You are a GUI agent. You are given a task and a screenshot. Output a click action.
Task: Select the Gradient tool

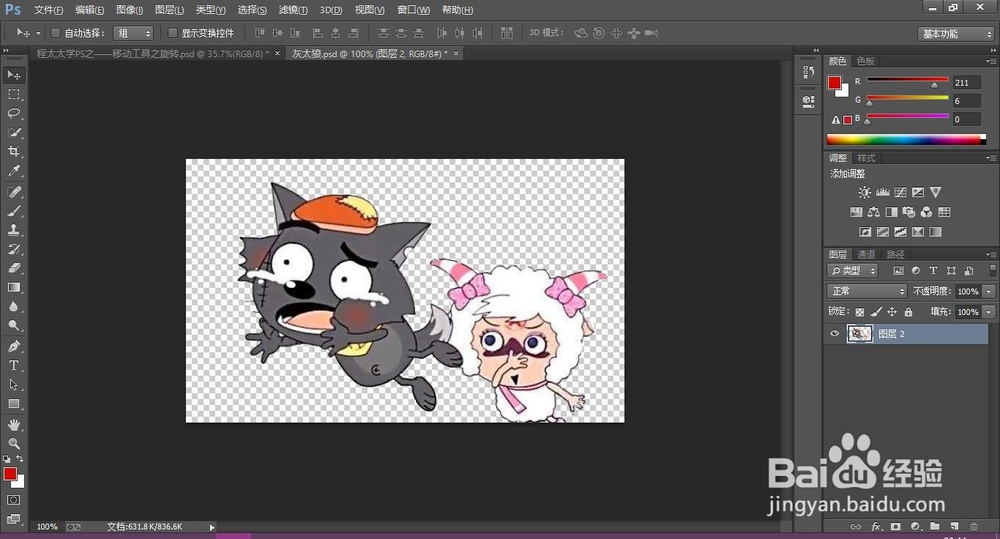coord(13,288)
